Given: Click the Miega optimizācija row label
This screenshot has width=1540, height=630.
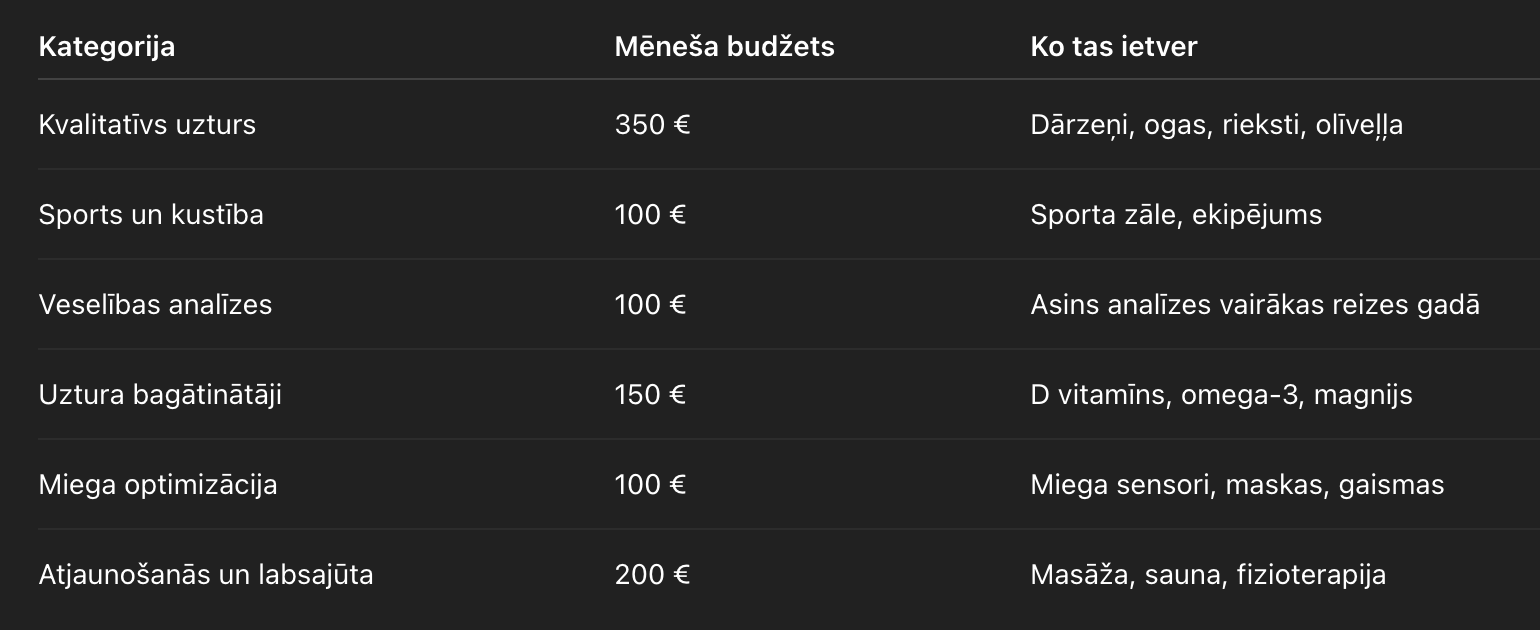Looking at the screenshot, I should click(x=158, y=485).
